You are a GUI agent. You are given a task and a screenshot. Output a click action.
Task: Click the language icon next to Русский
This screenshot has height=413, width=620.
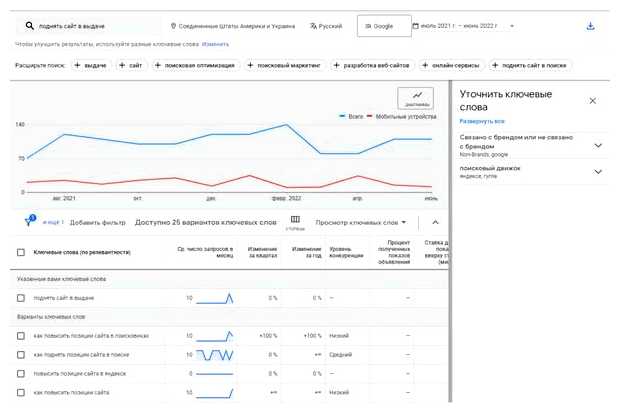click(315, 26)
